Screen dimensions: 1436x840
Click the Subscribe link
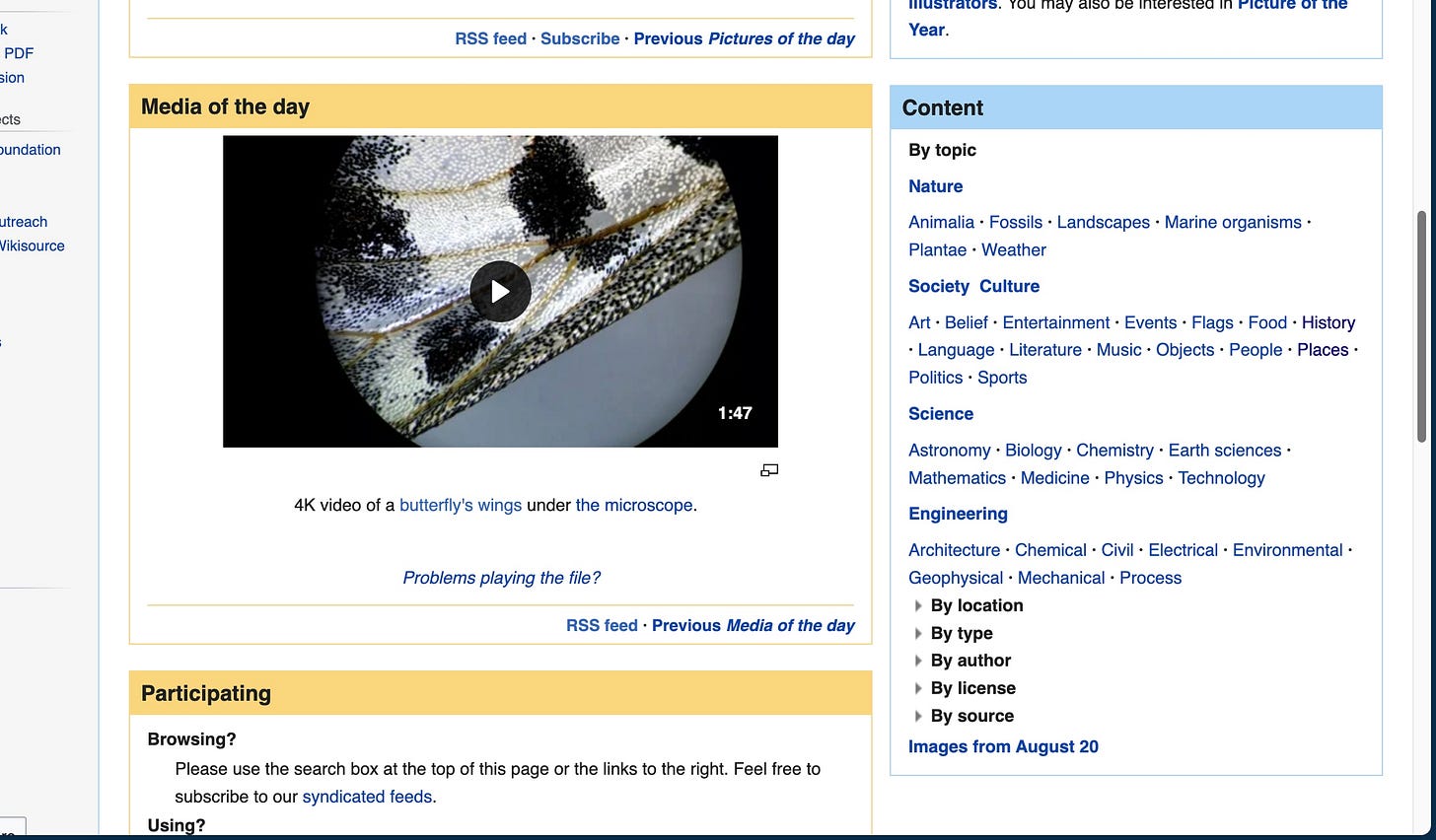click(x=580, y=38)
